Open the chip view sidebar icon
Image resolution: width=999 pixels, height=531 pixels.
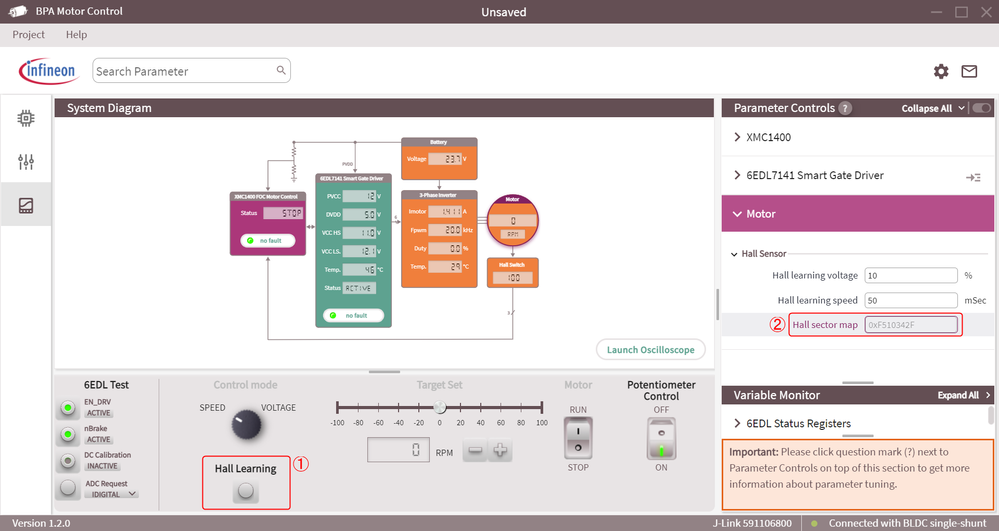[x=26, y=118]
